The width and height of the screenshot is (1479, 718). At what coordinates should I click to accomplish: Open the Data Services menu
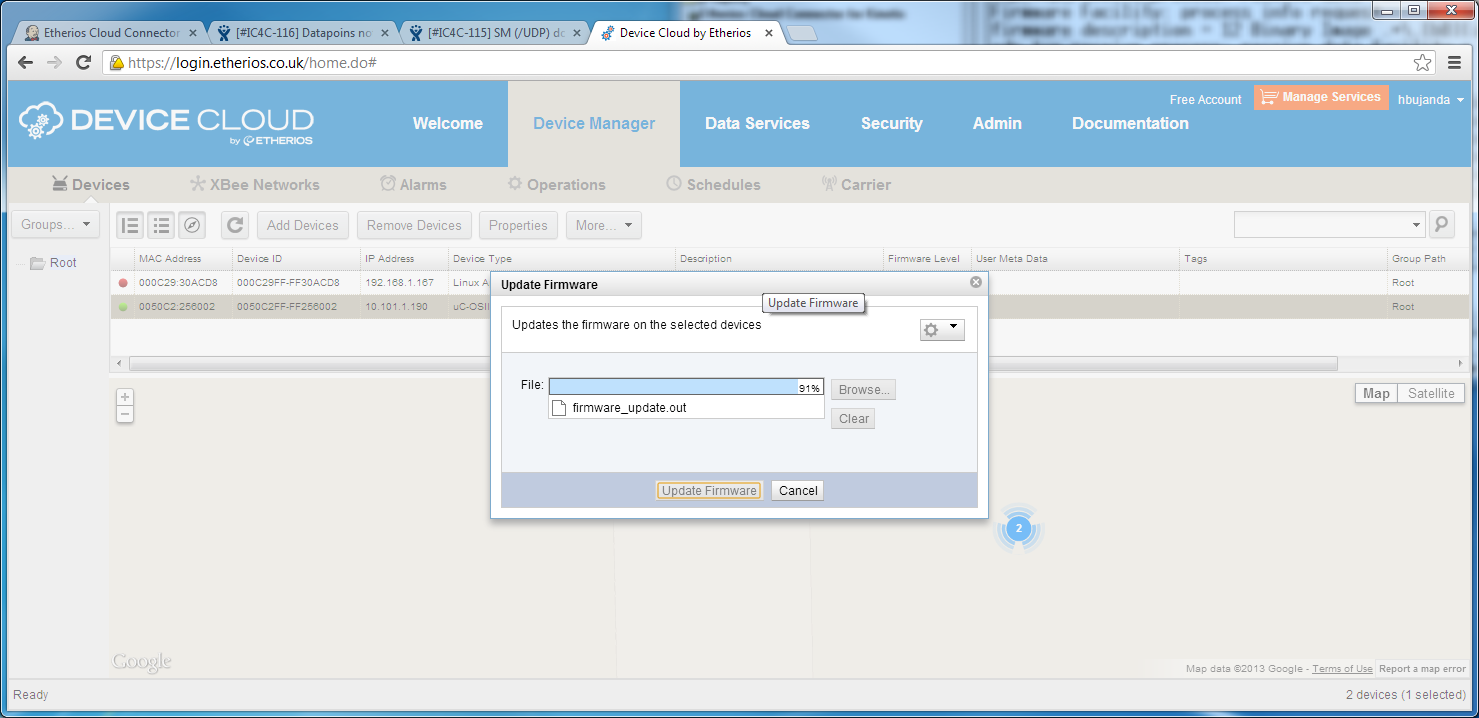[757, 124]
